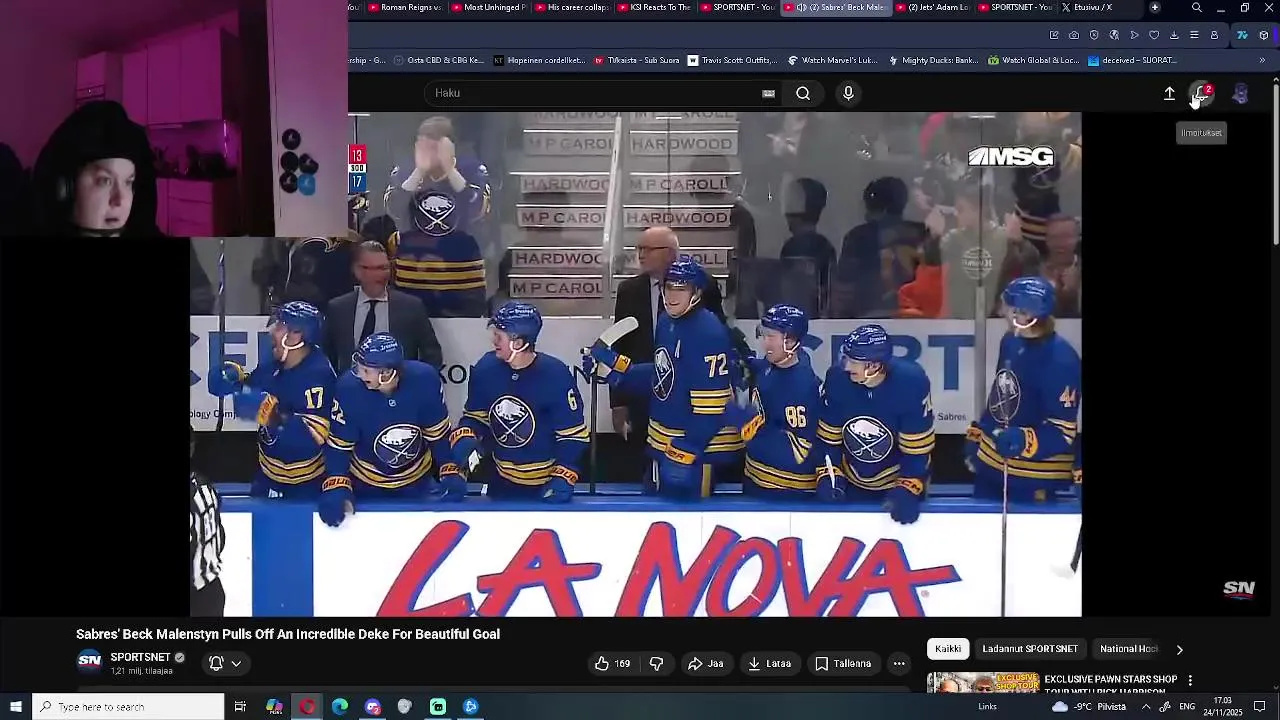The height and width of the screenshot is (720, 1280).
Task: Like the video (thumbs up, 169)
Action: point(612,663)
